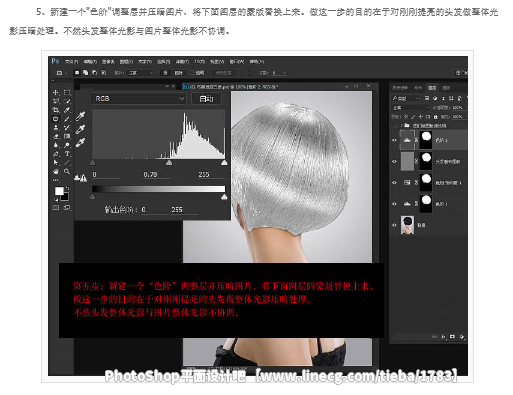Click the 自动 button in Levels

(206, 99)
